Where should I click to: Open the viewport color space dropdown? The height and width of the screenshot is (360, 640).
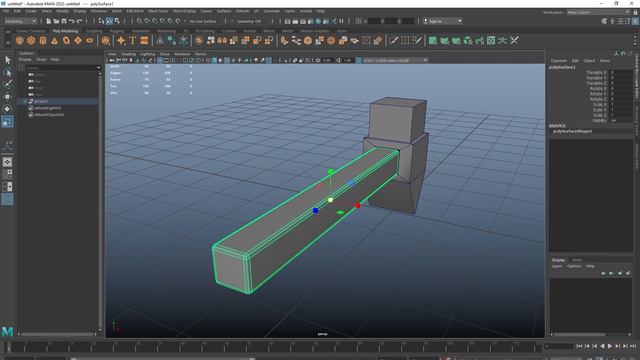(395, 60)
